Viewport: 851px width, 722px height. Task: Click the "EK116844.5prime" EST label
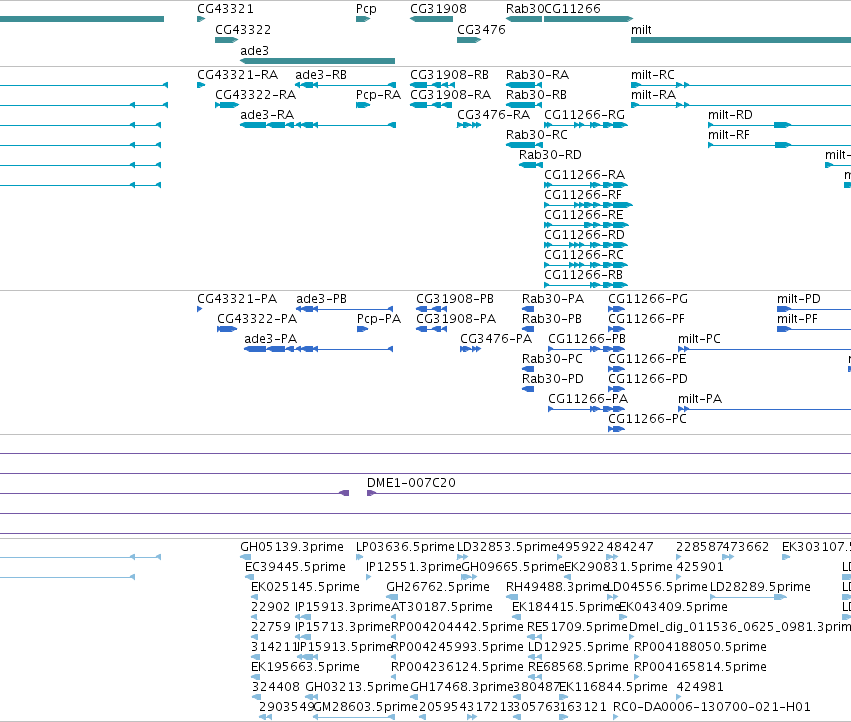click(x=613, y=687)
